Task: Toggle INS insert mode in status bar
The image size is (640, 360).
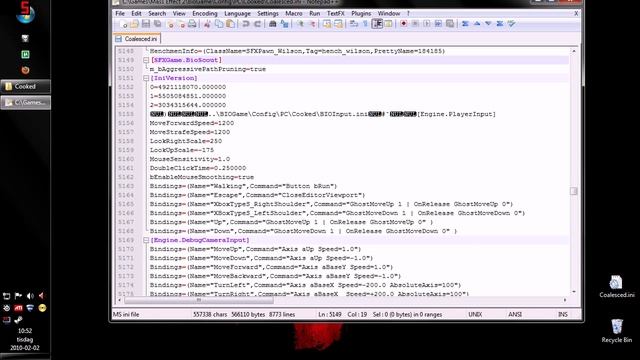Action: [563, 314]
